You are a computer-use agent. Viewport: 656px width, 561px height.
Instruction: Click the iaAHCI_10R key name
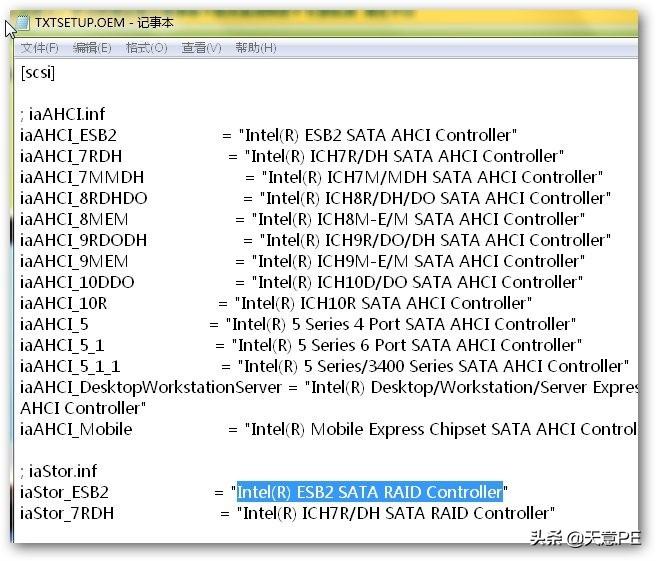click(64, 303)
